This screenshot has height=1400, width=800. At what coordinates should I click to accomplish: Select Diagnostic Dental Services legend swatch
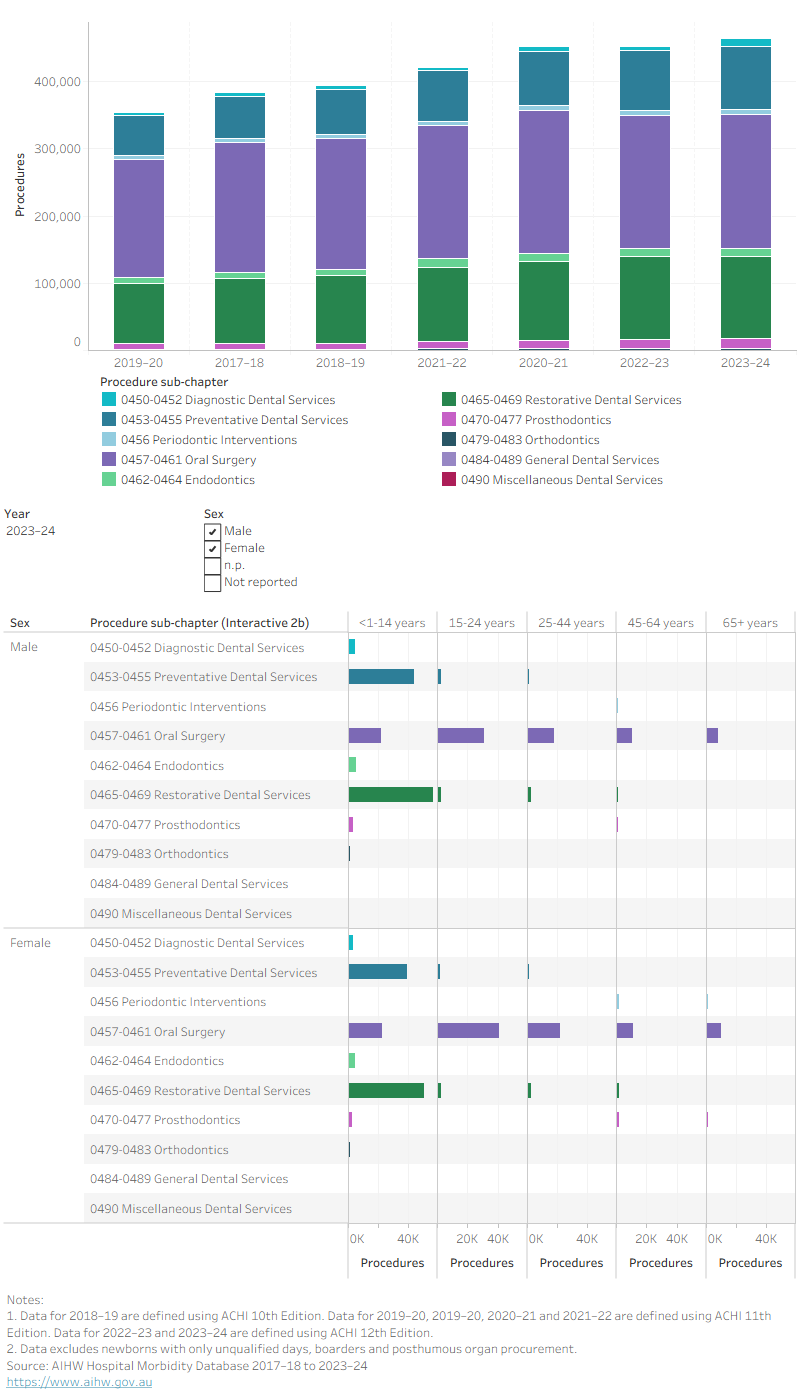[x=108, y=400]
